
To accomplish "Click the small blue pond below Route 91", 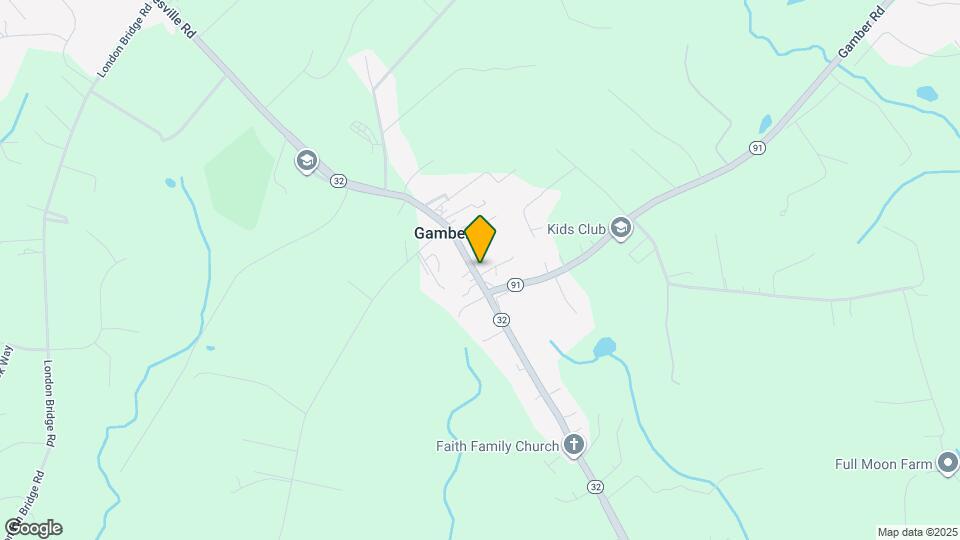I will [x=604, y=347].
